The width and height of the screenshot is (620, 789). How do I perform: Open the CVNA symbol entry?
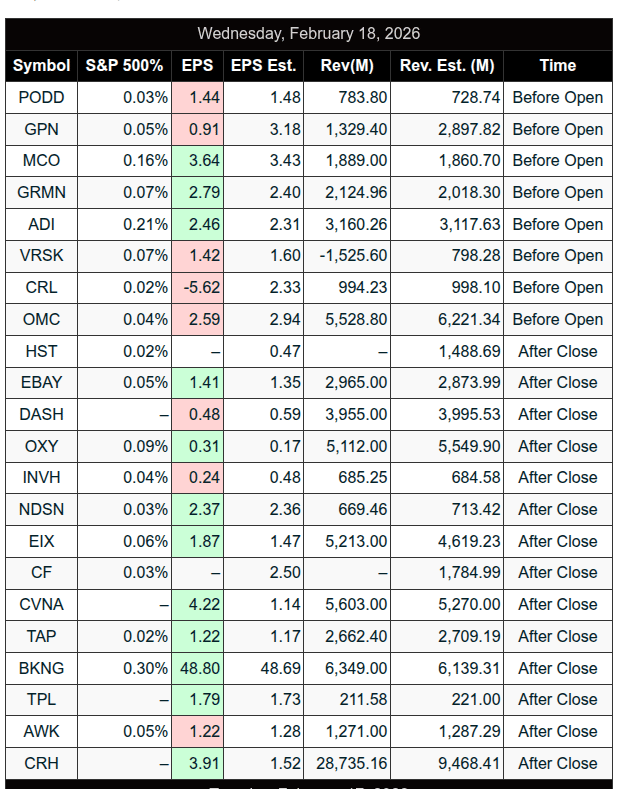coord(41,604)
